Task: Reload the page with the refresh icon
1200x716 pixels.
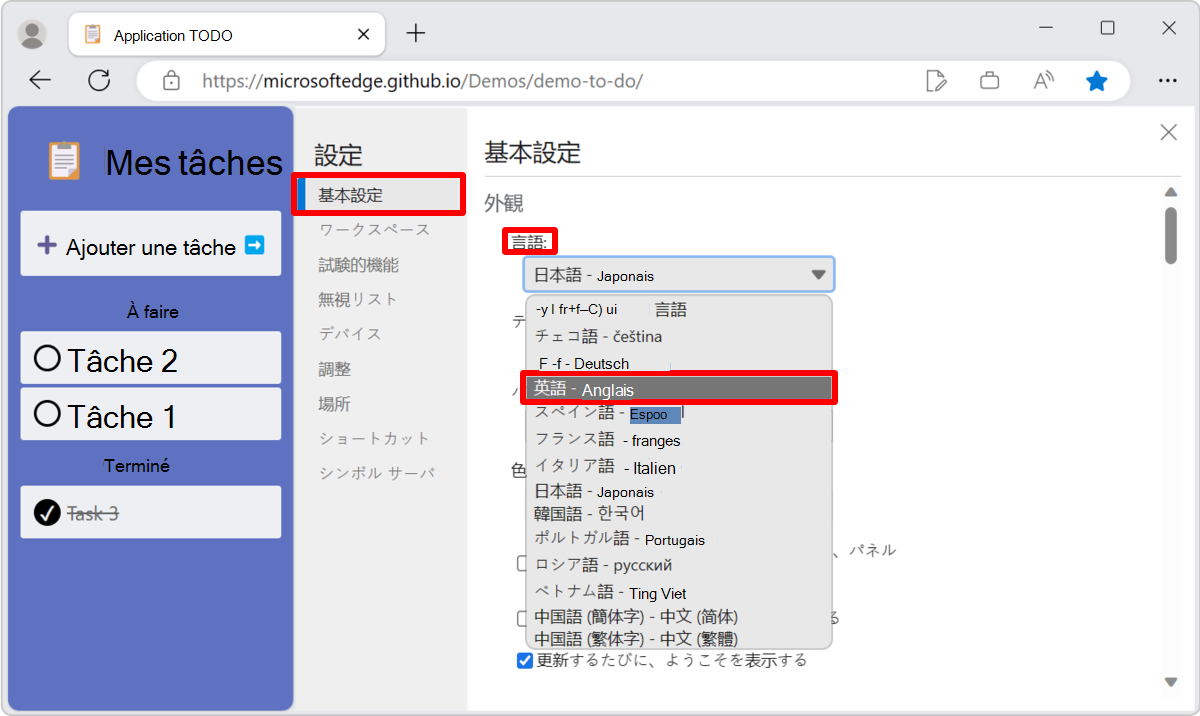Action: pos(99,80)
